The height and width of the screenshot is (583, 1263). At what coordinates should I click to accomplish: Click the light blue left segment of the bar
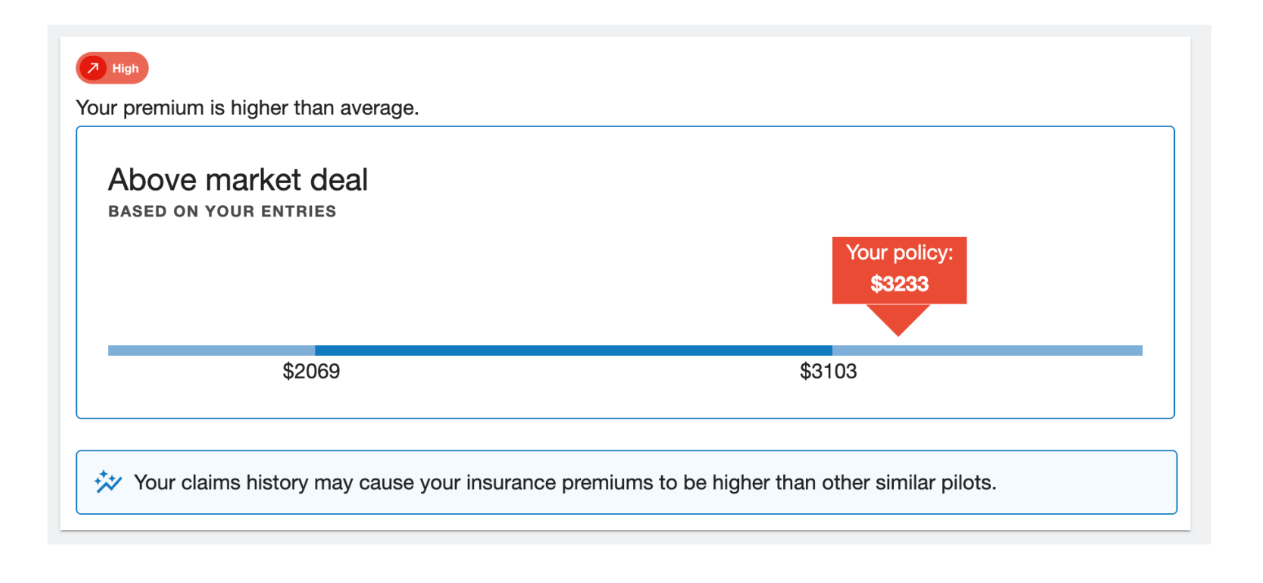210,350
